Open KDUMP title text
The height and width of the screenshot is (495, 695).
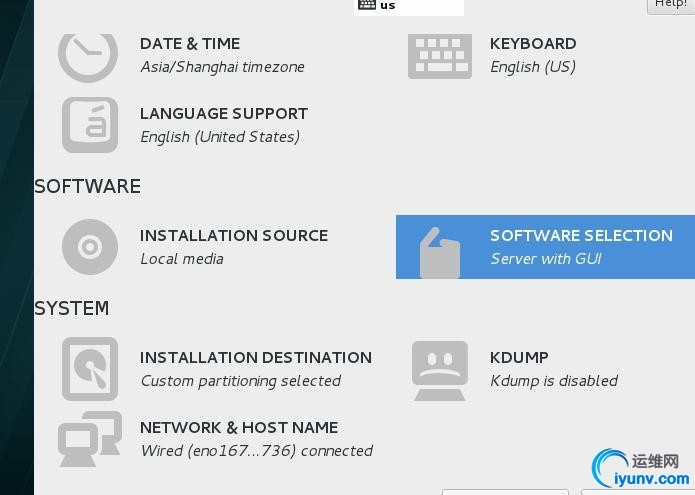519,358
